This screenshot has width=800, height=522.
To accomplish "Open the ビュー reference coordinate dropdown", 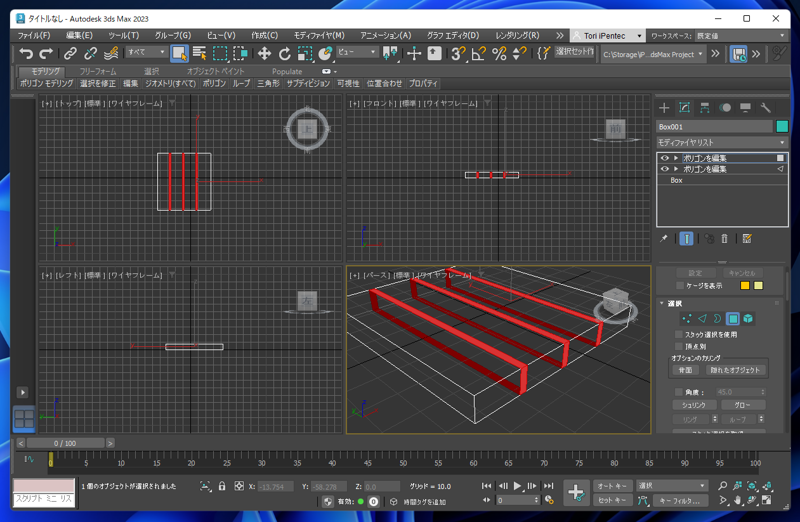I will pos(357,52).
